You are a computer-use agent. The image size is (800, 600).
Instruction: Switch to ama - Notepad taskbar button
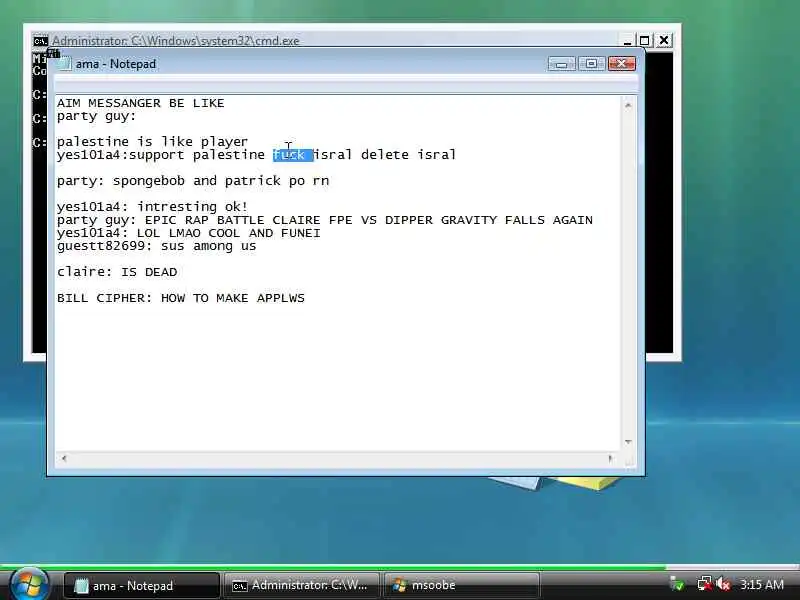coord(141,586)
